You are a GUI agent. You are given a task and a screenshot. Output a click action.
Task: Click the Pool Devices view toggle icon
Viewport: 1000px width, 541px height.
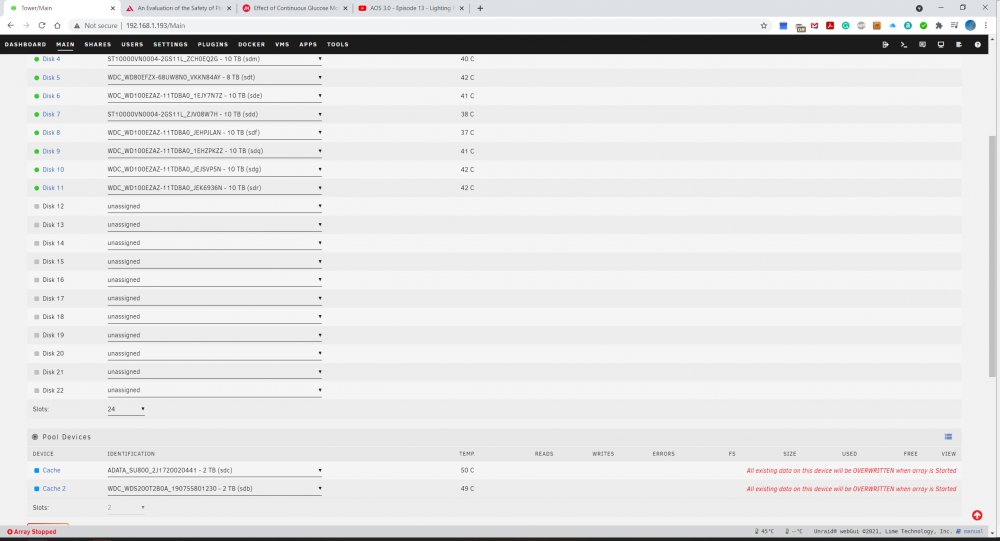[948, 437]
